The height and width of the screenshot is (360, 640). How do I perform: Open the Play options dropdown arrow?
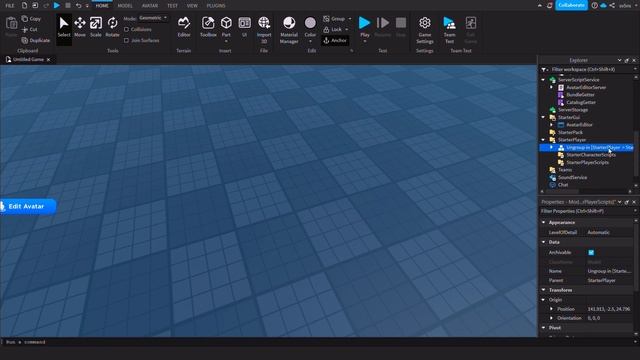click(x=365, y=42)
